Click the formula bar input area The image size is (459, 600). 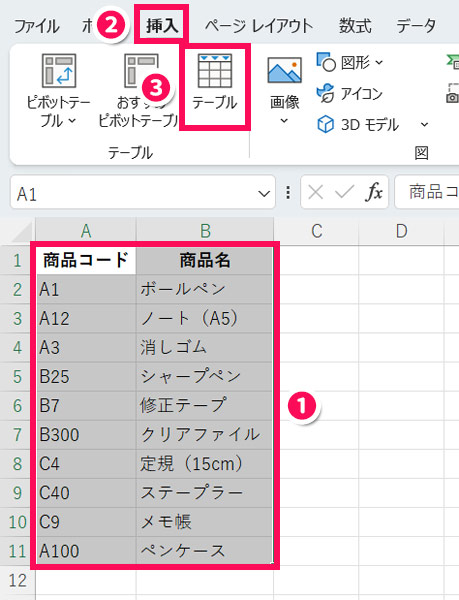click(427, 192)
